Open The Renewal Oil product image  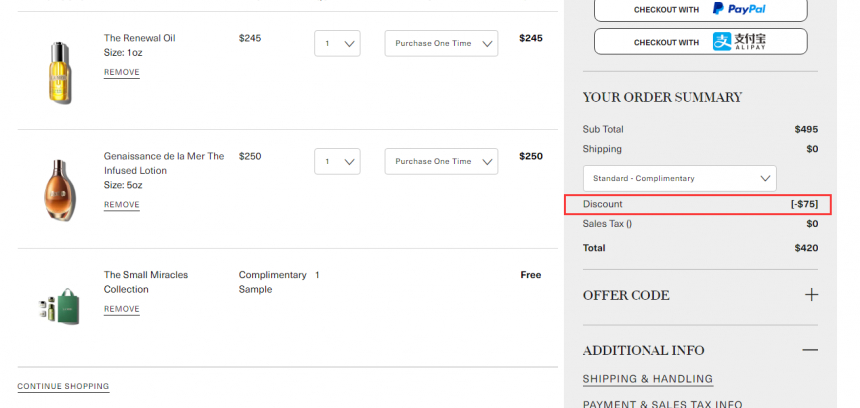coord(59,72)
